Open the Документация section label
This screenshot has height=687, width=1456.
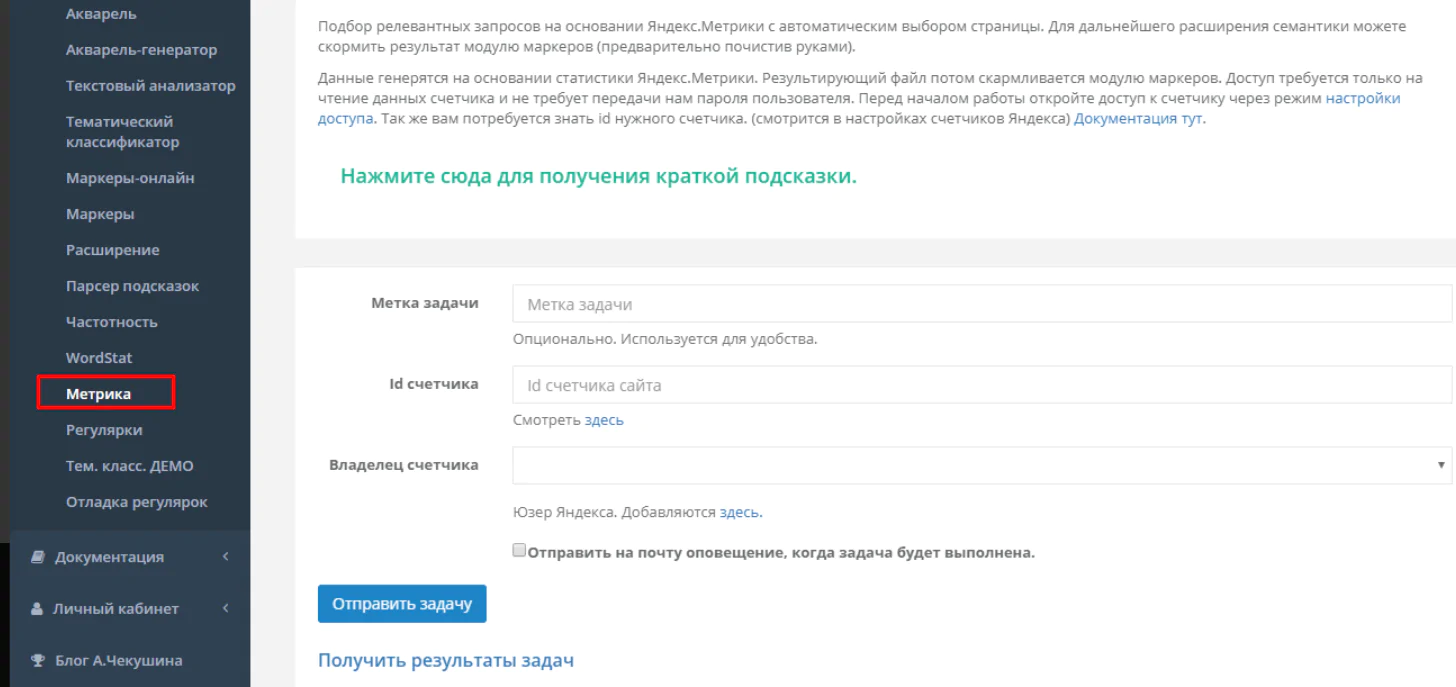[x=109, y=557]
